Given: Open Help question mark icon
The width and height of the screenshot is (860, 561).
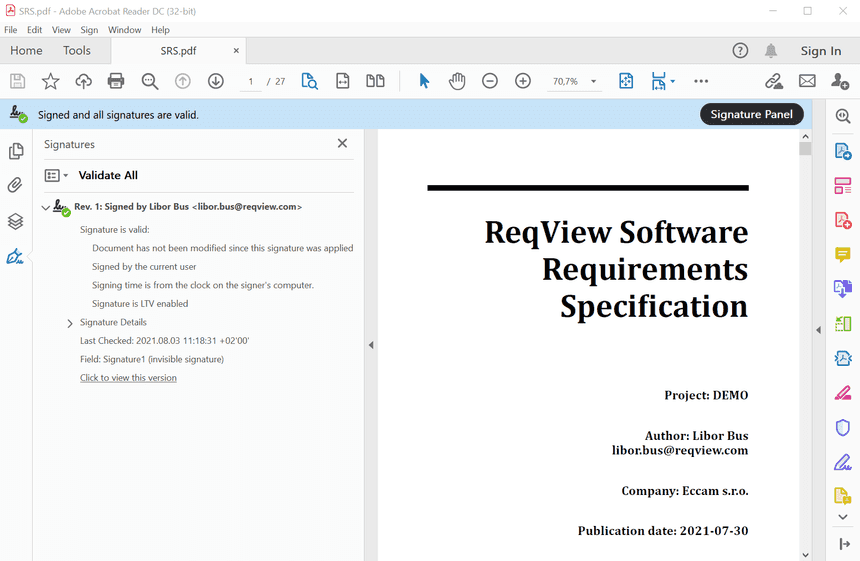Looking at the screenshot, I should [740, 50].
